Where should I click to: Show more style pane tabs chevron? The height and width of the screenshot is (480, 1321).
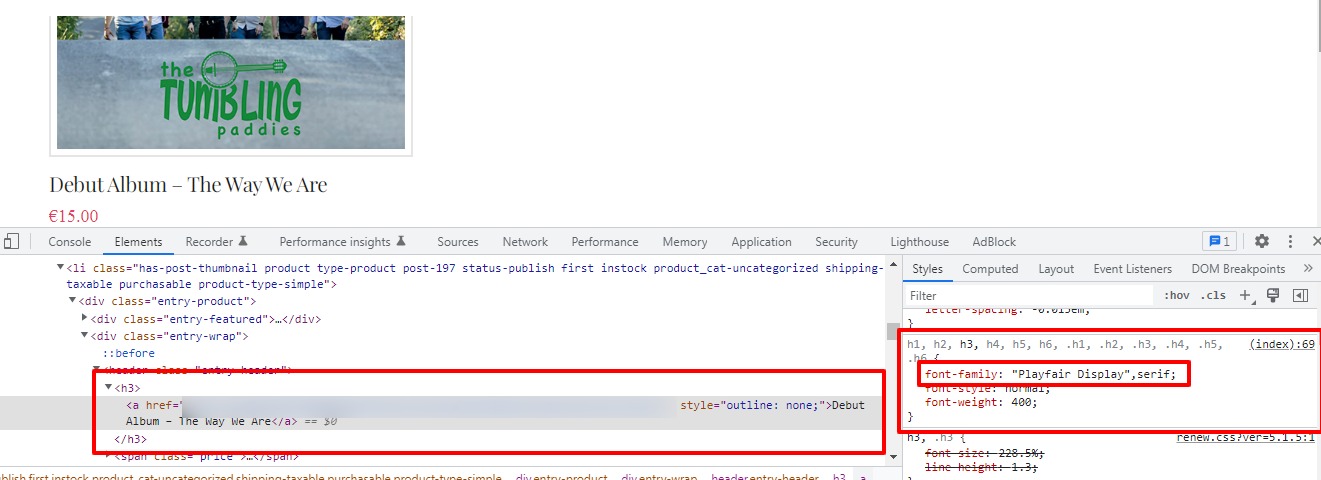click(1307, 269)
